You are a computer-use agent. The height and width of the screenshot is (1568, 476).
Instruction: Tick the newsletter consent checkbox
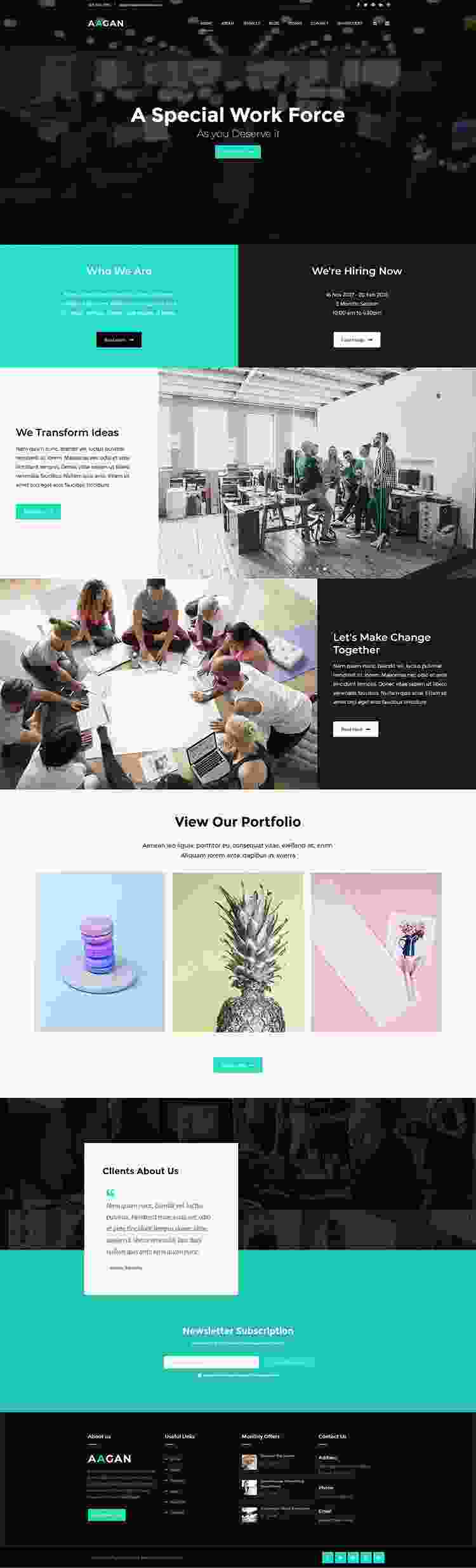[x=199, y=1375]
